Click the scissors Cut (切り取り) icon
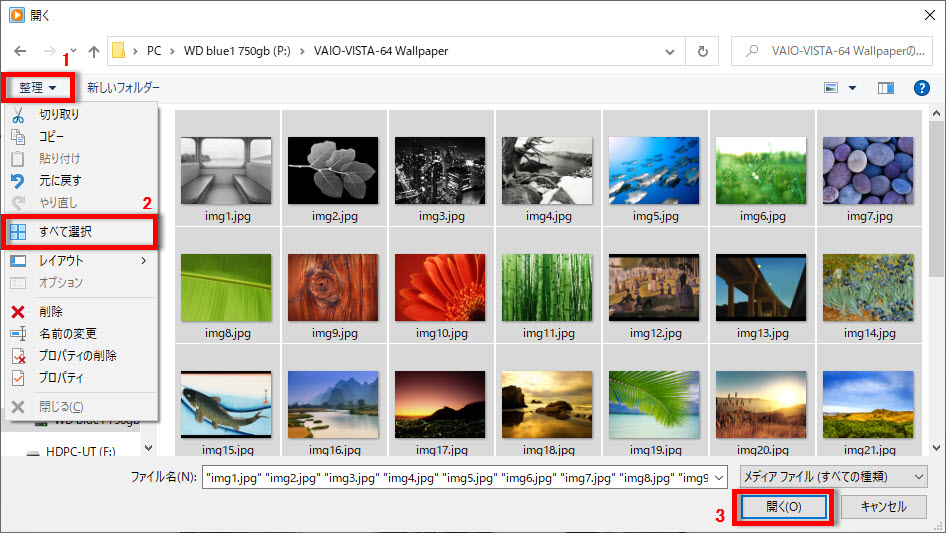Viewport: 946px width, 533px height. coord(17,114)
